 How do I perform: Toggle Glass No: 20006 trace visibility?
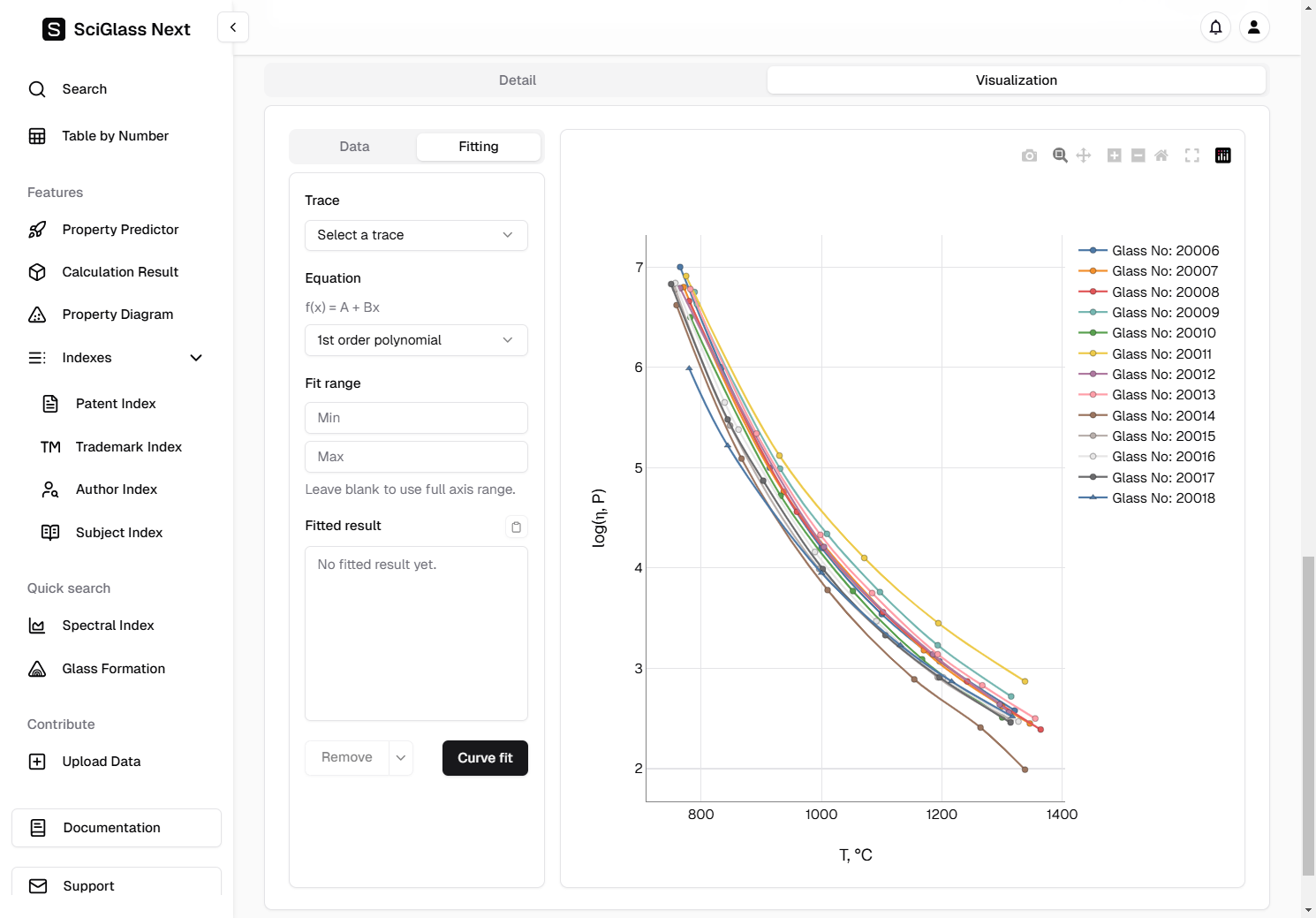[x=1164, y=251]
